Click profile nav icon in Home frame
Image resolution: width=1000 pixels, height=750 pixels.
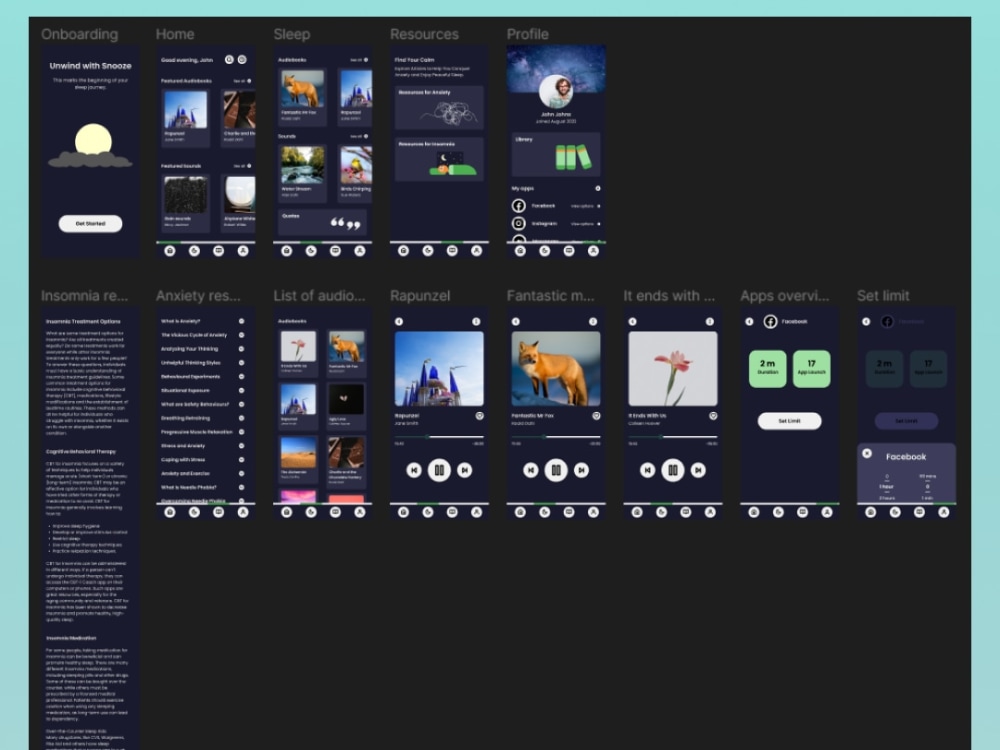click(x=242, y=251)
